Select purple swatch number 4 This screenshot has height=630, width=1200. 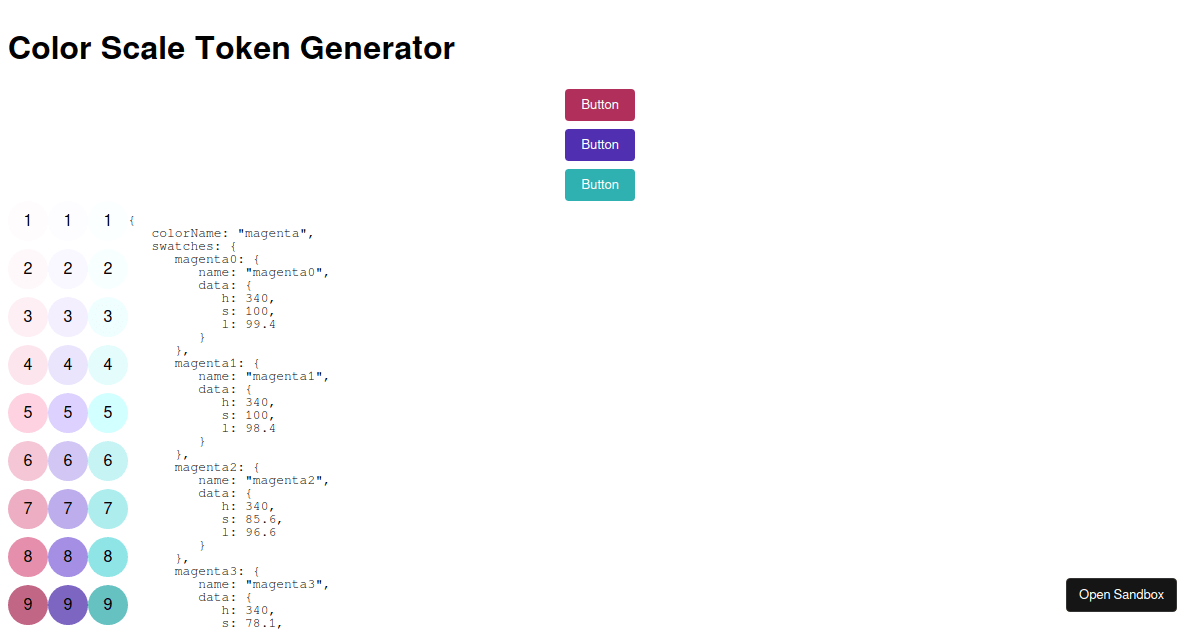[67, 364]
